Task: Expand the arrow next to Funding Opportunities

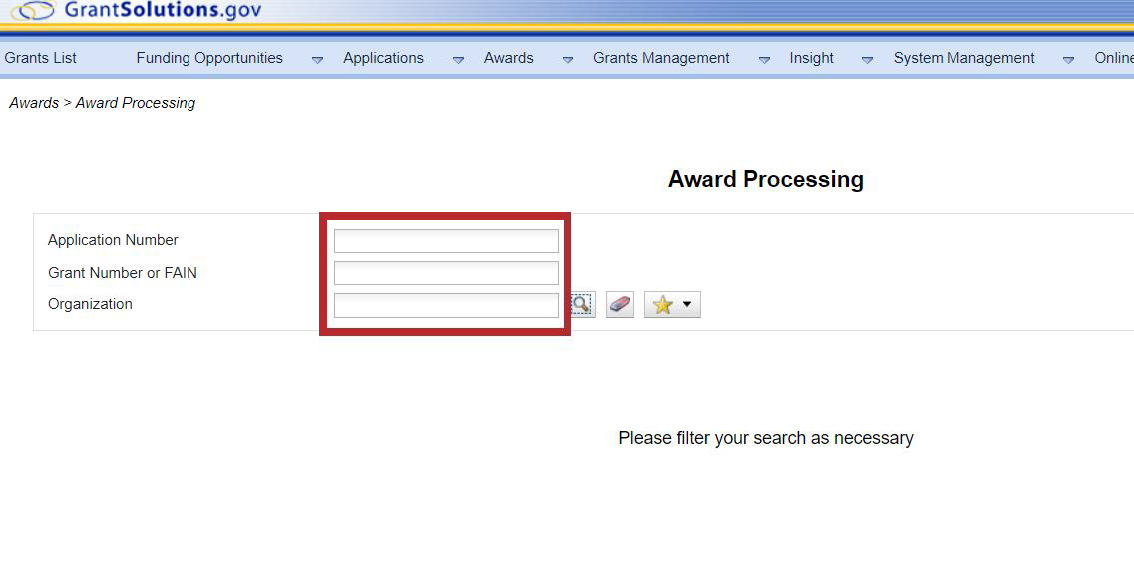Action: 317,59
